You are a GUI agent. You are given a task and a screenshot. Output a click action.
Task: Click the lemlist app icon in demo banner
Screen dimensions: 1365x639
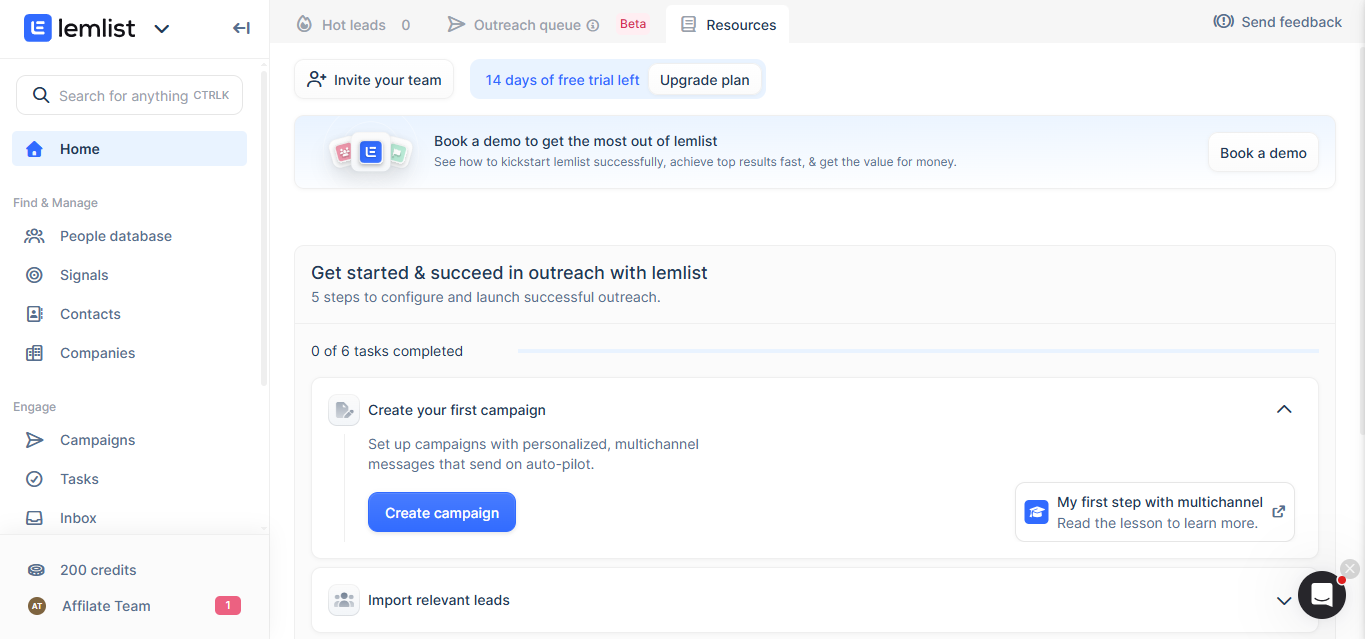pos(371,152)
